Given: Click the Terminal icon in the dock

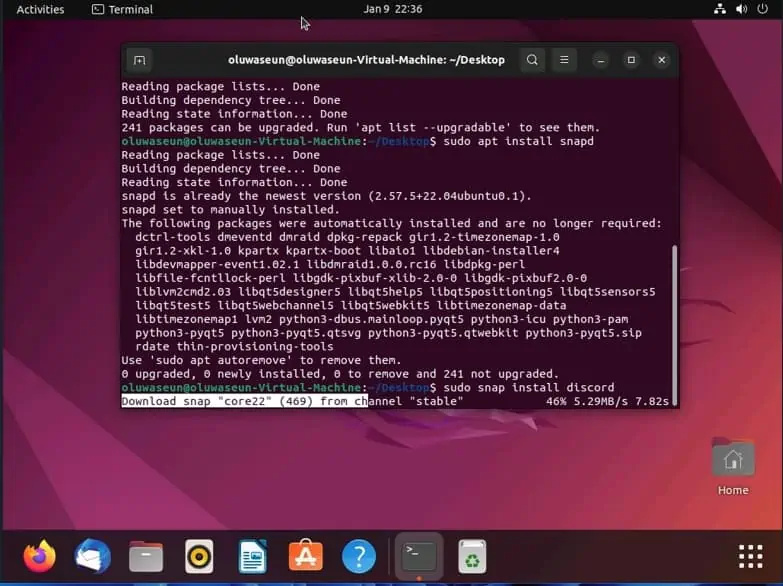Looking at the screenshot, I should pos(419,556).
